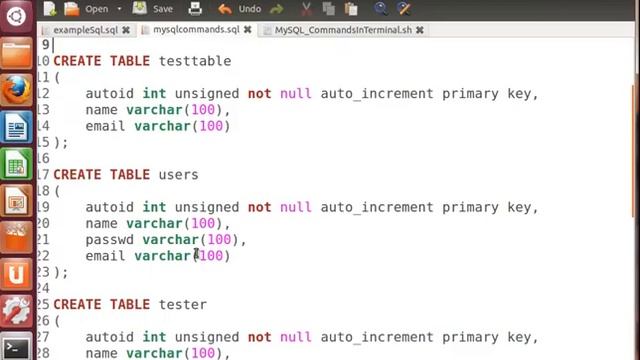The height and width of the screenshot is (360, 640).
Task: Open Terminal from the dock
Action: point(16,347)
